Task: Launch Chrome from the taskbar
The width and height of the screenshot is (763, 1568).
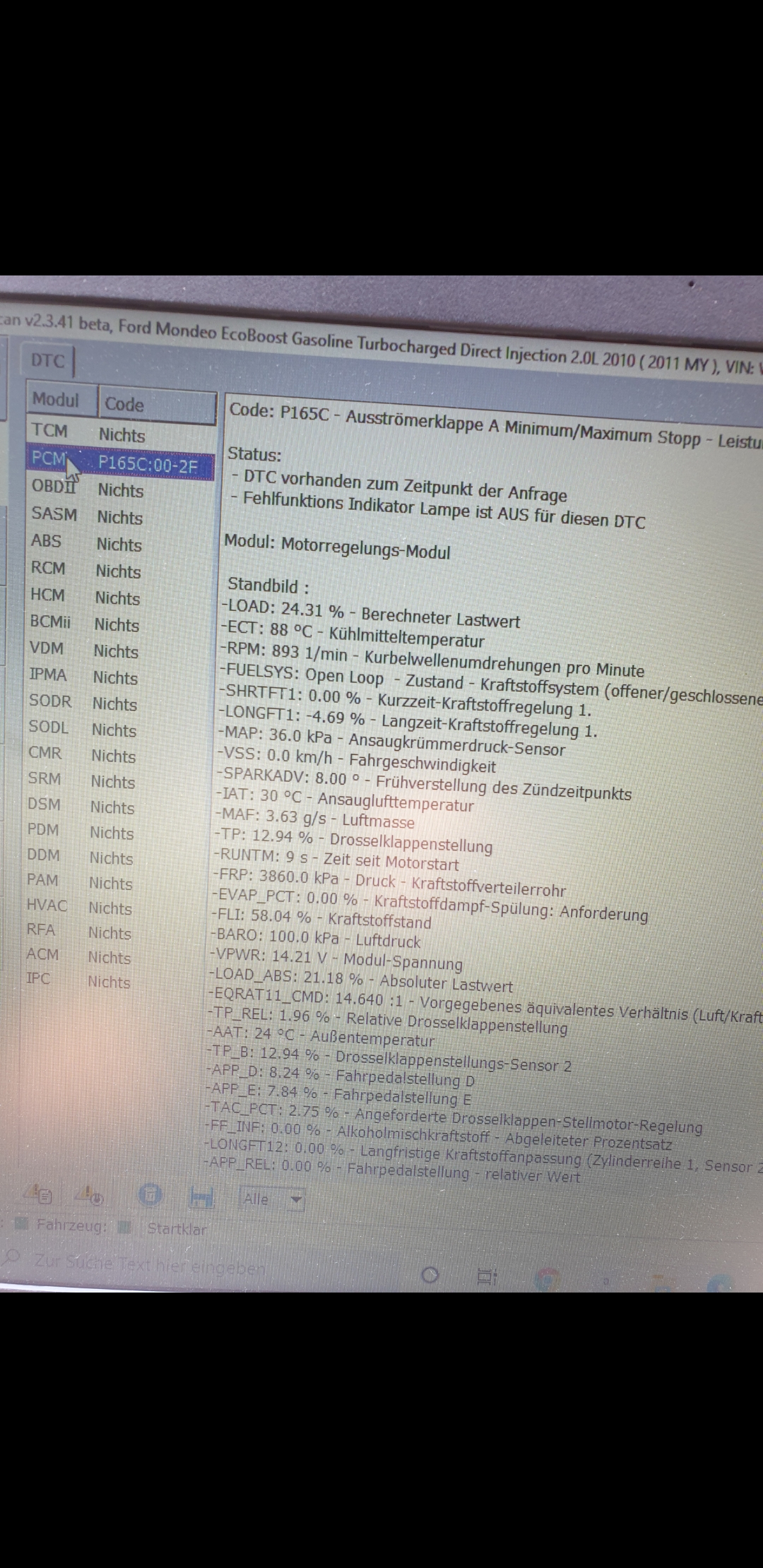Action: point(547,1279)
